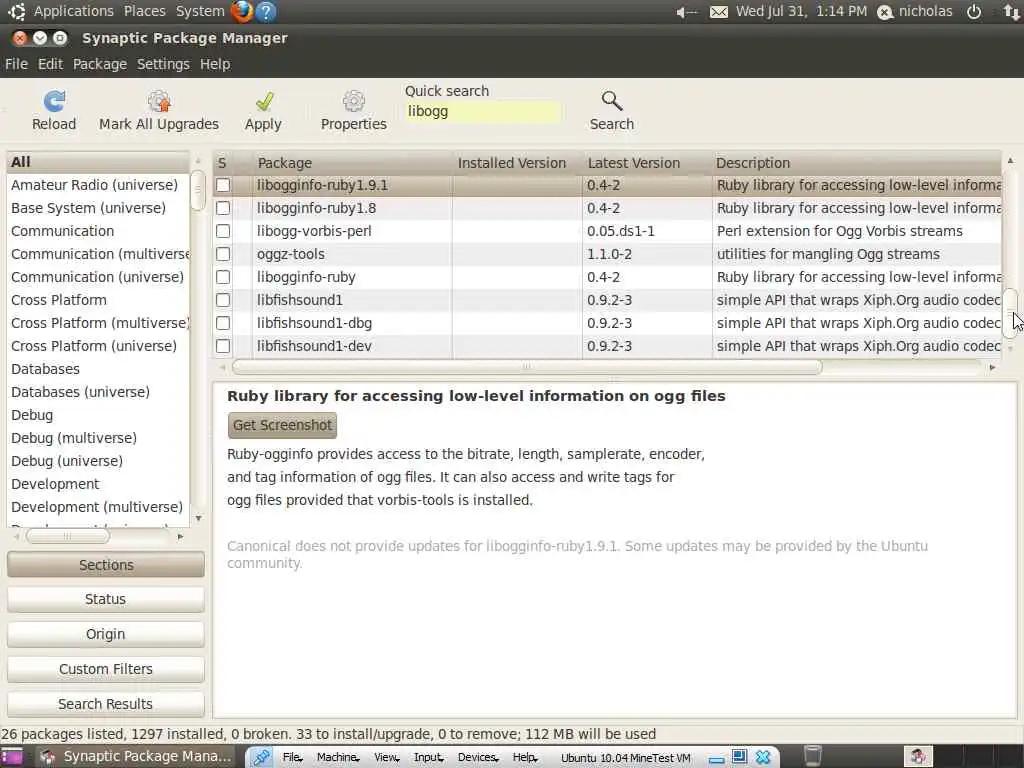Image resolution: width=1024 pixels, height=768 pixels.
Task: Click sections list scroll-down arrow
Action: 198,519
